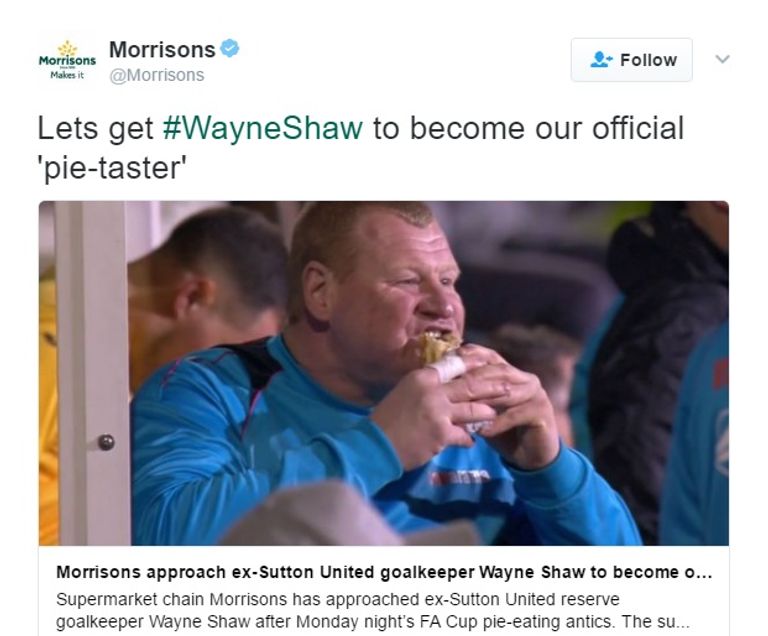Open the Morrisons profile avatar logo

click(x=67, y=60)
